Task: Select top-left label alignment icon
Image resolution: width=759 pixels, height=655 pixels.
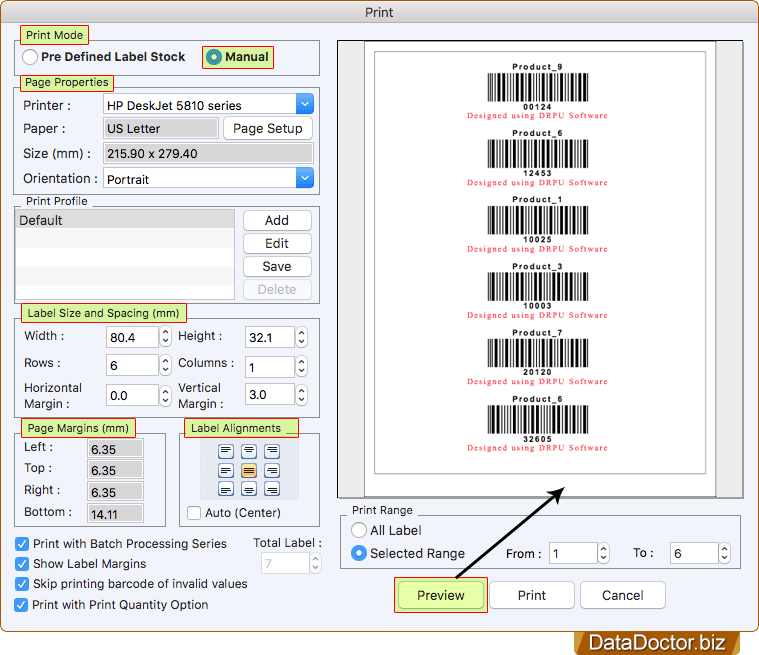Action: pos(226,451)
